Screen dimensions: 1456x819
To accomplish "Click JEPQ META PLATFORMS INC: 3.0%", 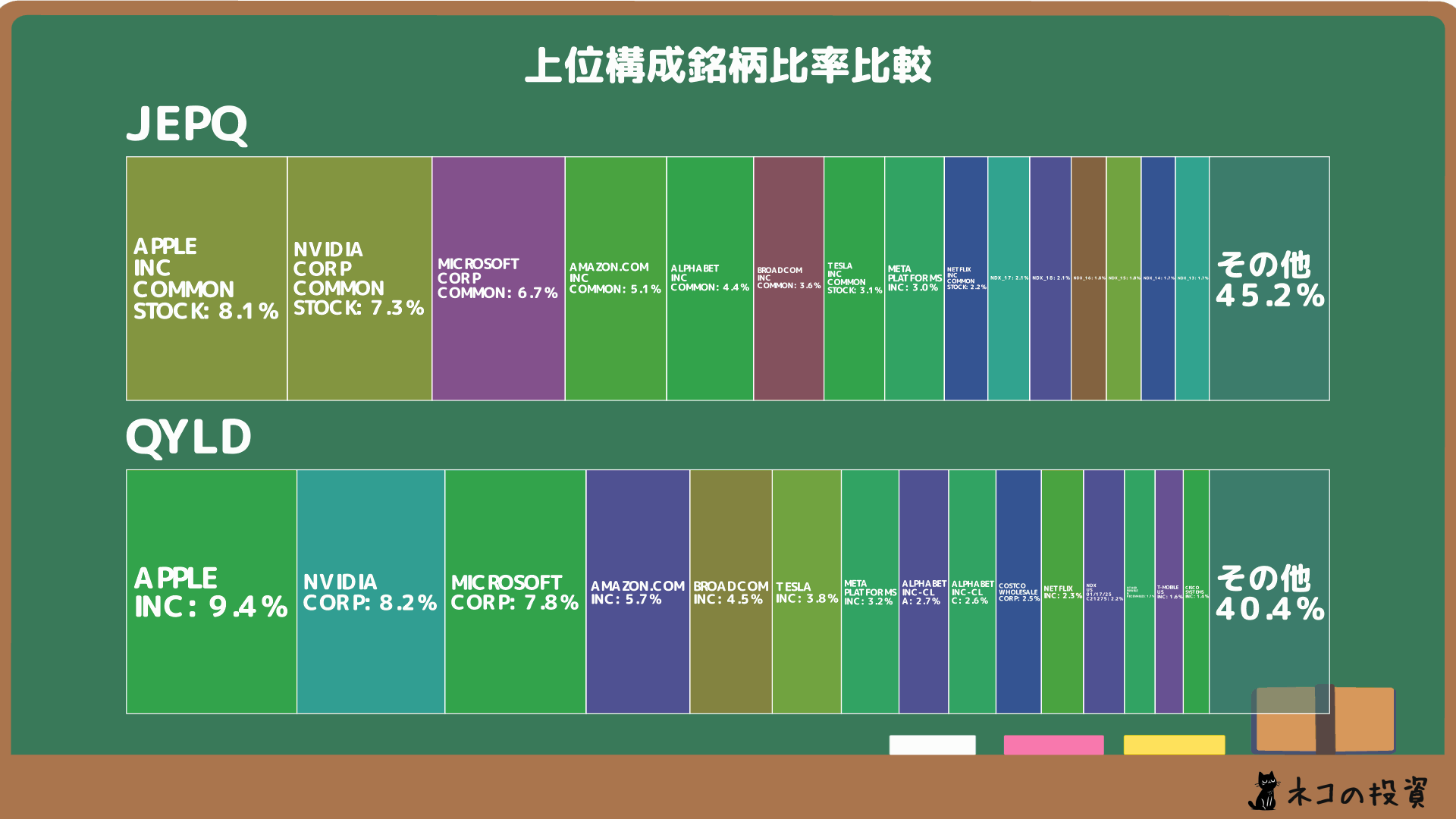I will click(914, 278).
